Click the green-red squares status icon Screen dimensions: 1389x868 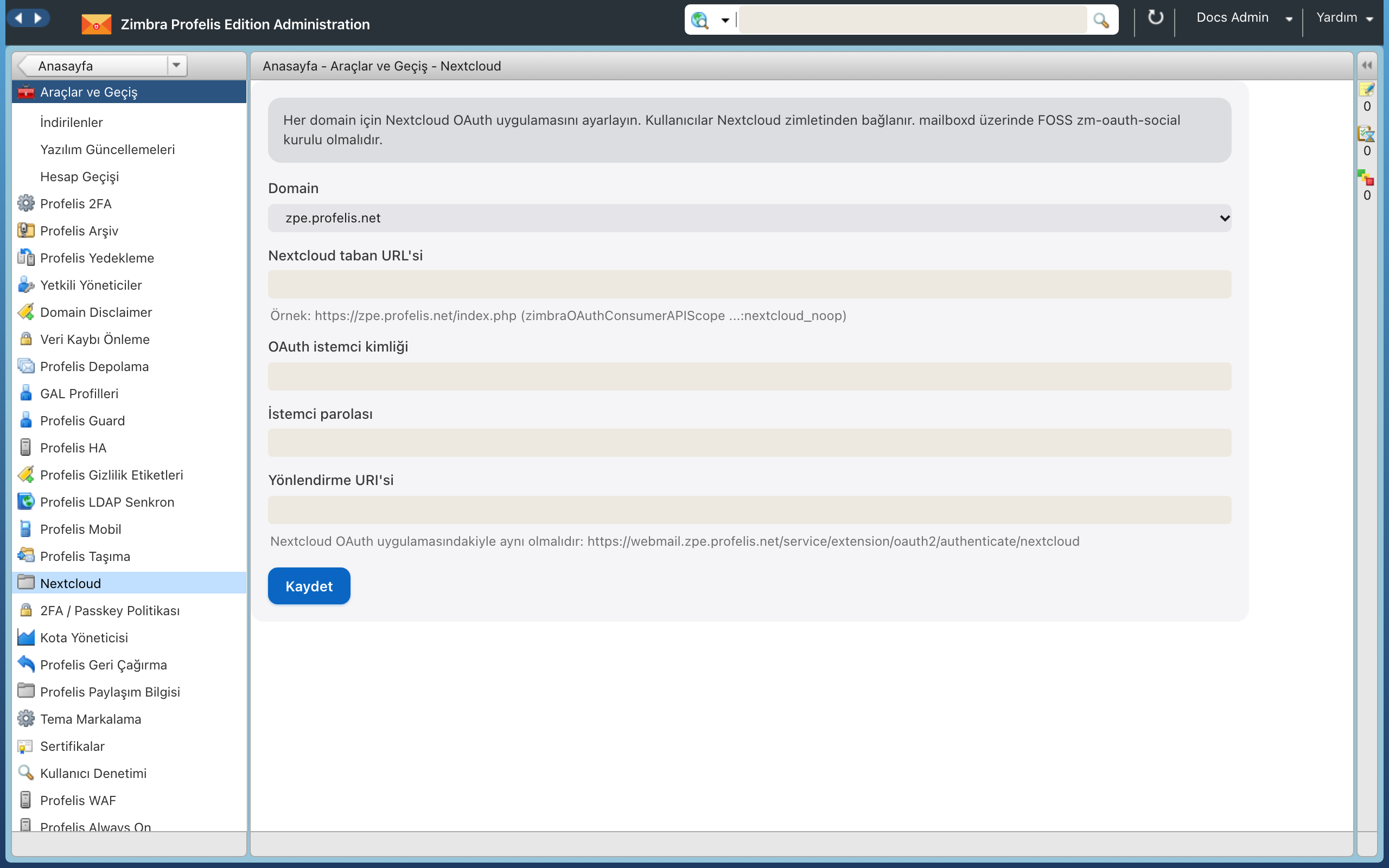coord(1366,178)
